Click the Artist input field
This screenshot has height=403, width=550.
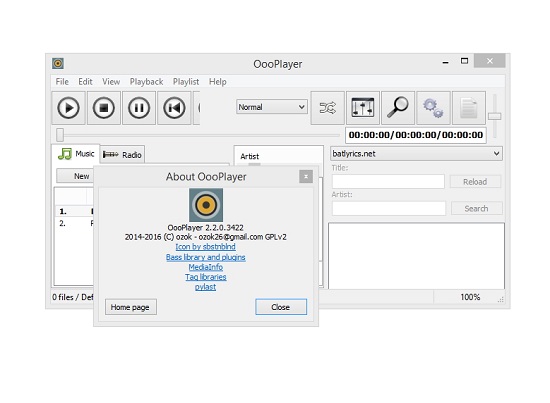click(389, 208)
